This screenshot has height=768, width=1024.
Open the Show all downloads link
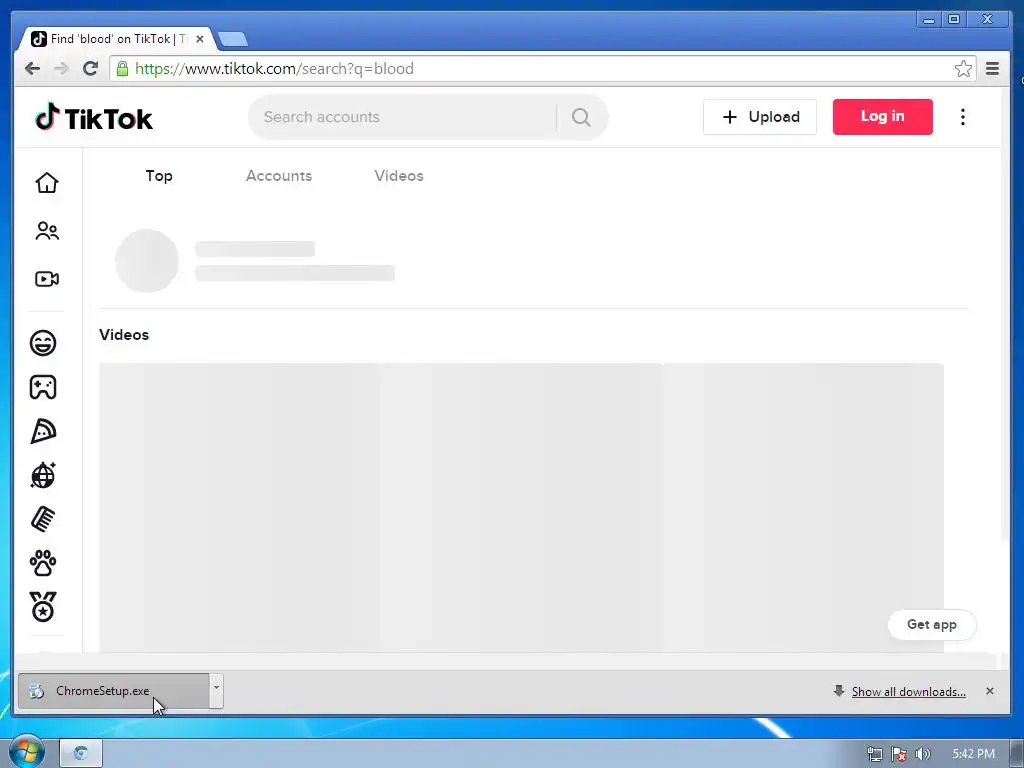908,692
